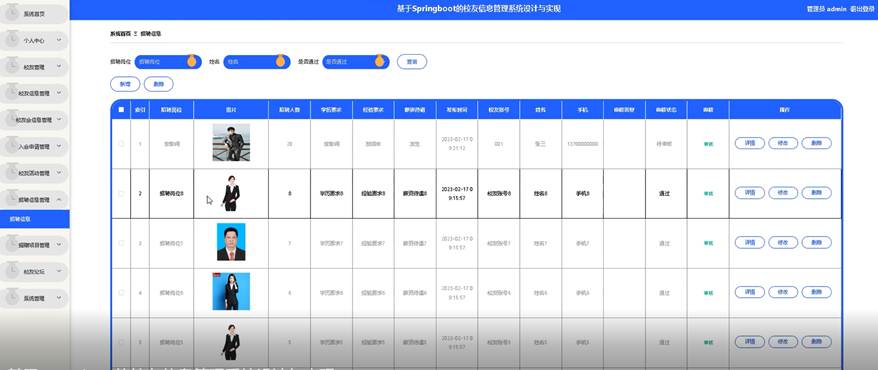878x370 pixels.
Task: Click the 删除 button above table
Action: (158, 84)
